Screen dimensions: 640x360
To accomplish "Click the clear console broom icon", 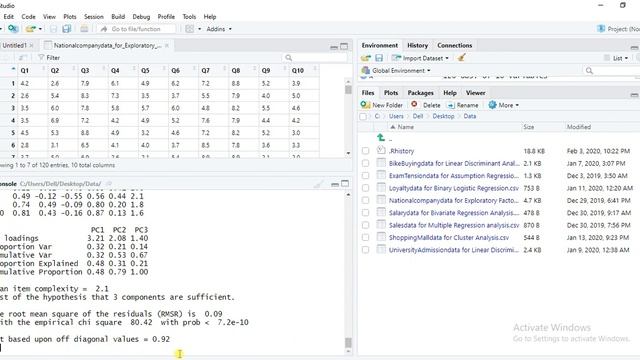I will pyautogui.click(x=319, y=184).
